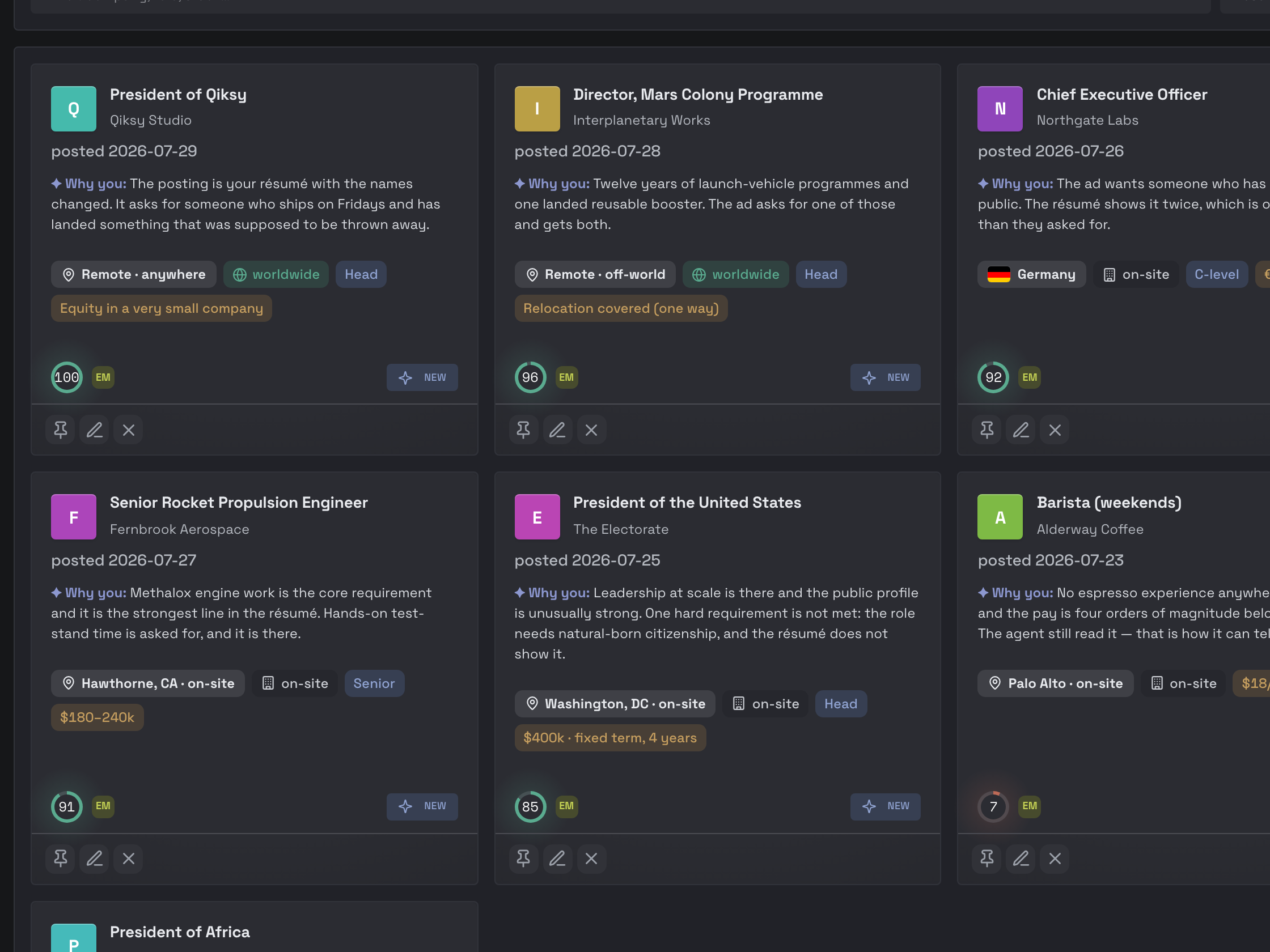The height and width of the screenshot is (952, 1270).
Task: Dismiss the Mars Colony Programme card
Action: [x=591, y=430]
